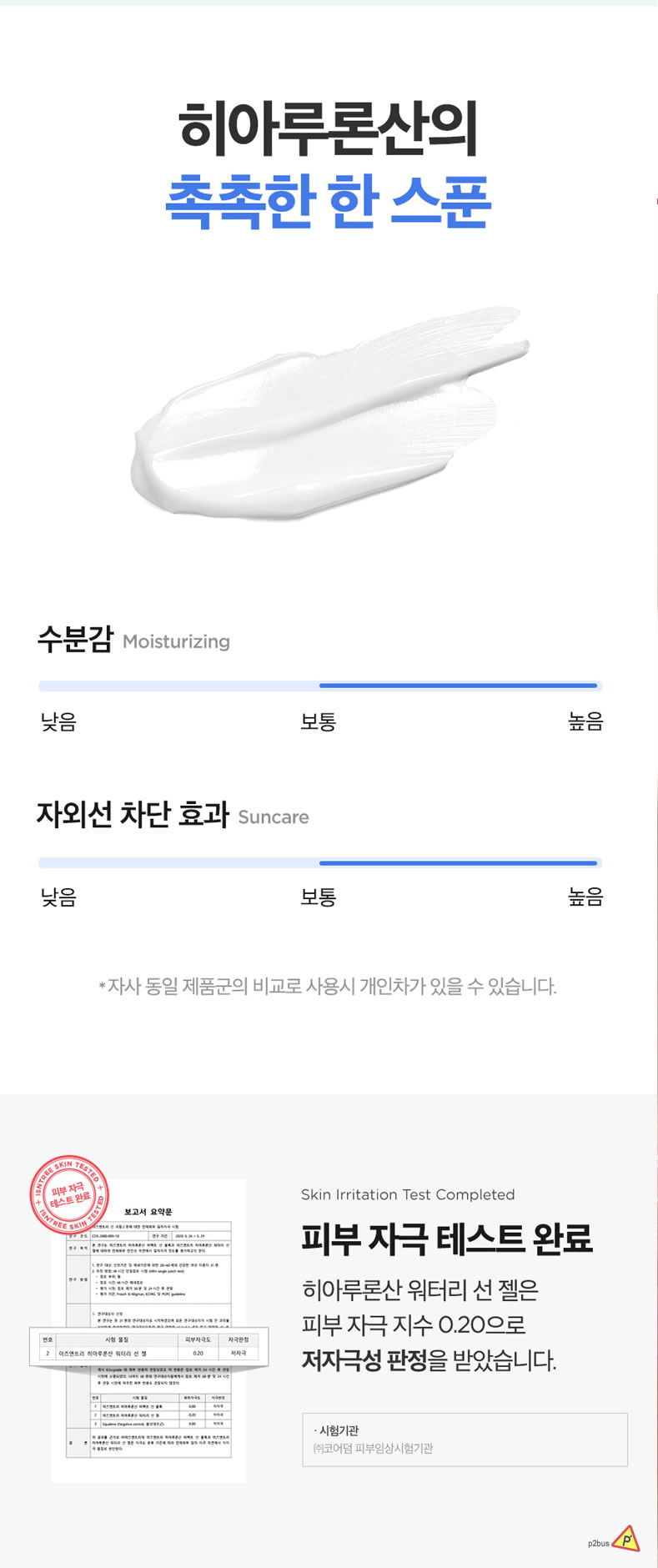Click the asterisk disclaimer about individual differences
Image resolution: width=658 pixels, height=1568 pixels.
328,987
